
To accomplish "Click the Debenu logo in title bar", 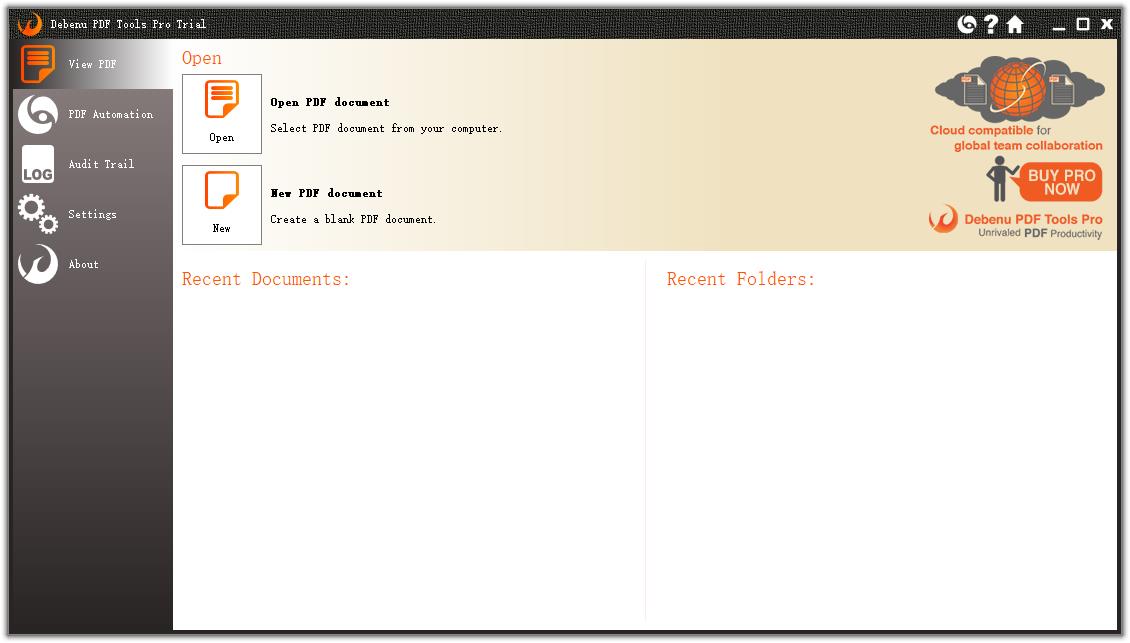I will pos(30,24).
